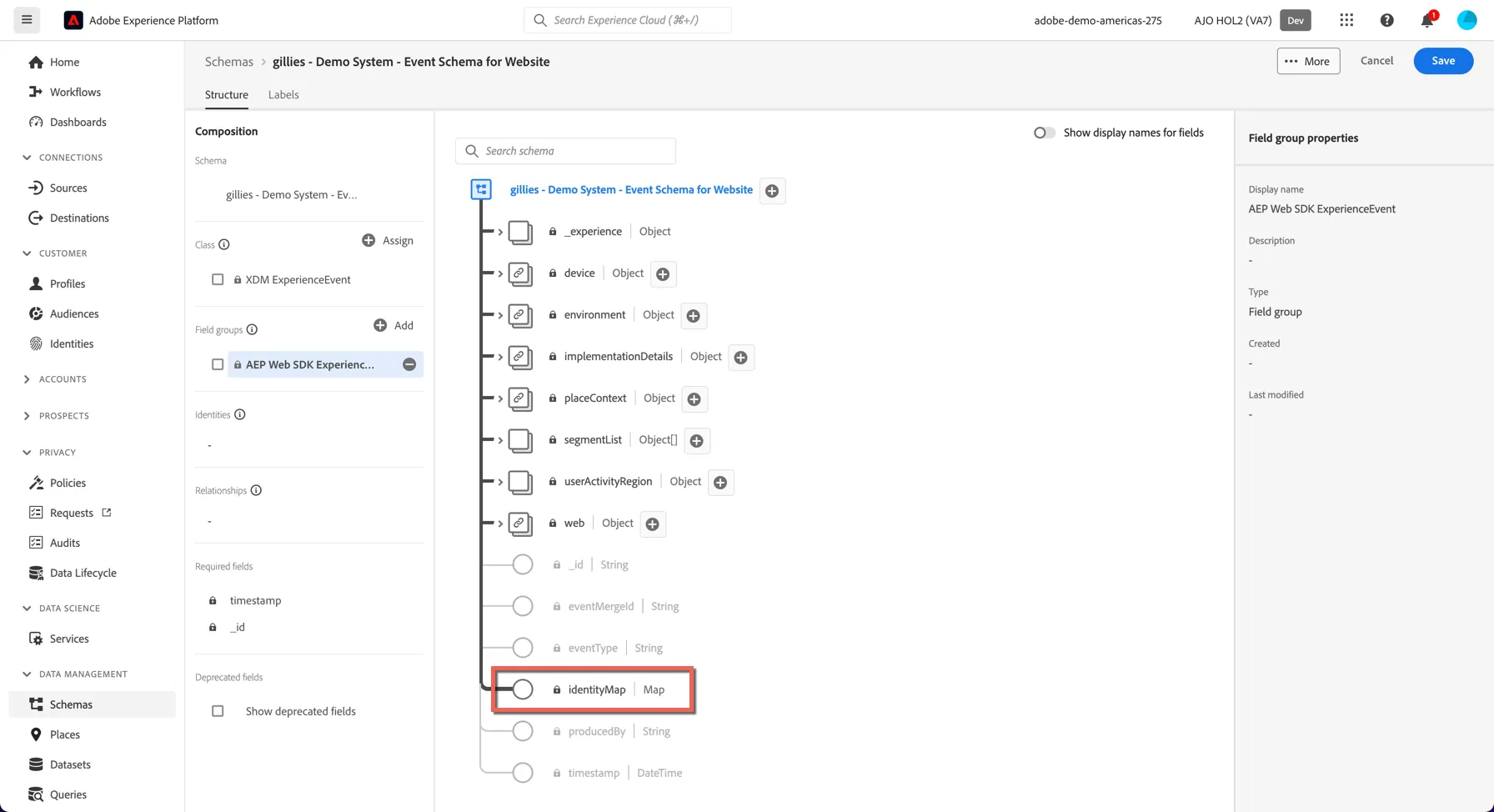Enable Show deprecated fields checkbox
The image size is (1494, 812).
tap(218, 711)
